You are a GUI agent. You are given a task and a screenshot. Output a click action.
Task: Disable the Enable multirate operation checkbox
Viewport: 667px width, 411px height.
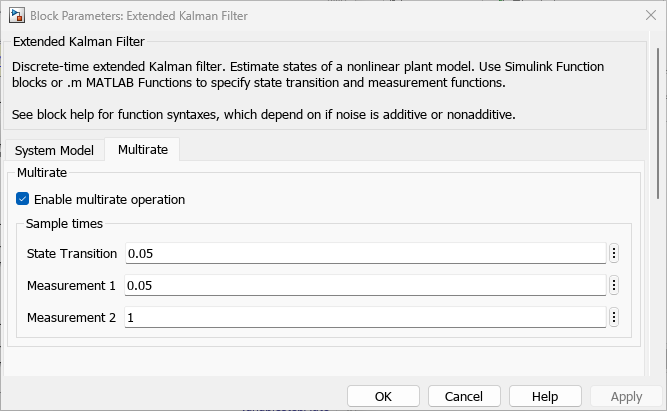(x=23, y=199)
